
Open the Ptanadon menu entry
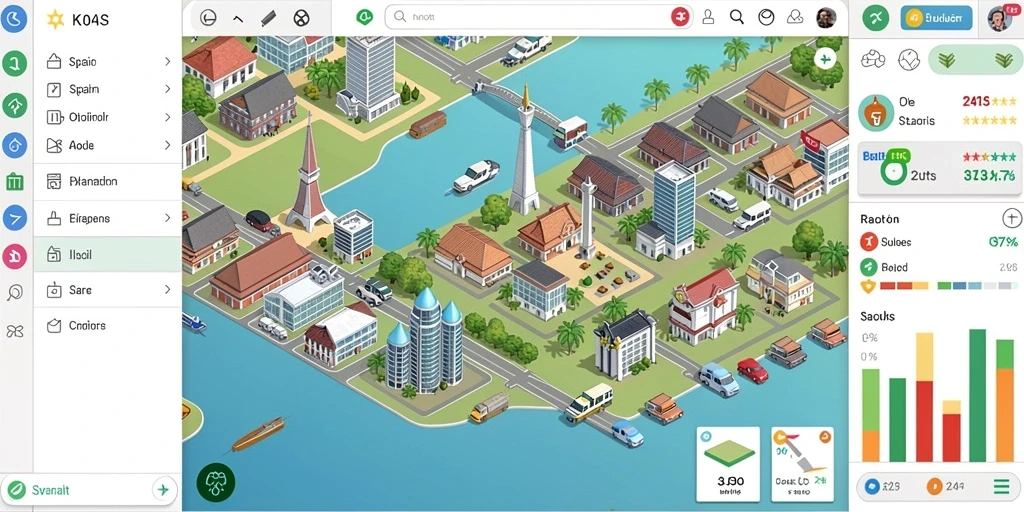pyautogui.click(x=108, y=182)
